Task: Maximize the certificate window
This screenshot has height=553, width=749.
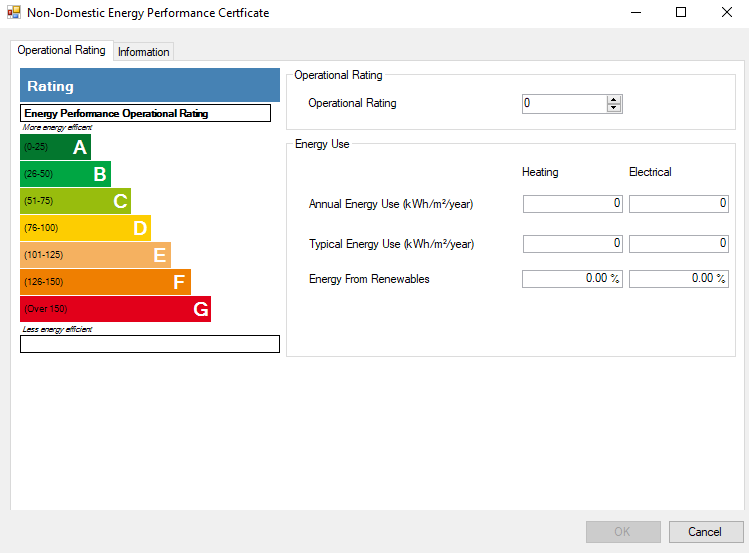Action: click(x=681, y=13)
